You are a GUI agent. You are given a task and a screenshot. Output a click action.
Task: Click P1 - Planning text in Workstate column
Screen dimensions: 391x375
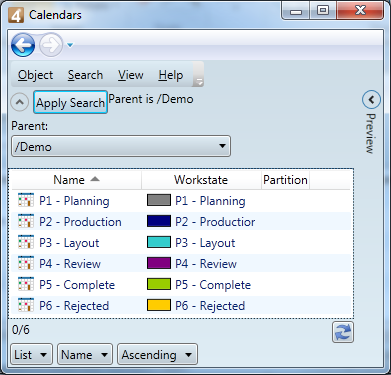pyautogui.click(x=210, y=201)
